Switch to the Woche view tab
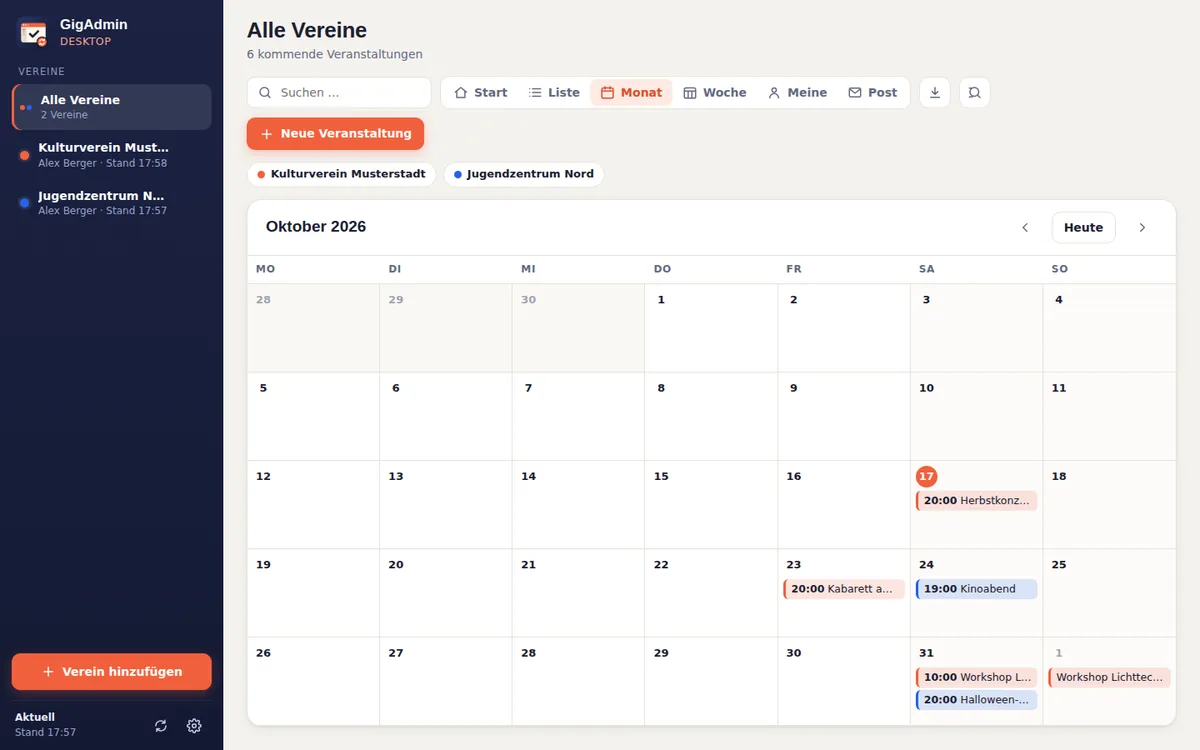Screen dimensions: 1200x750 (715, 92)
